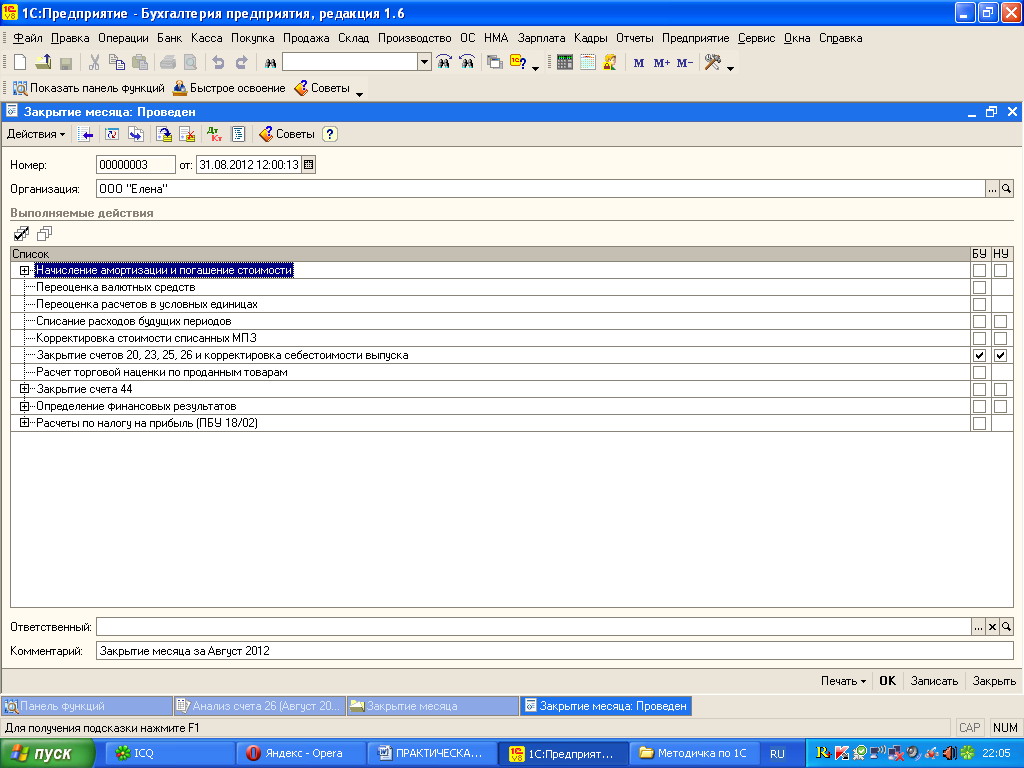
Task: Open the Отчеты menu
Action: click(634, 38)
